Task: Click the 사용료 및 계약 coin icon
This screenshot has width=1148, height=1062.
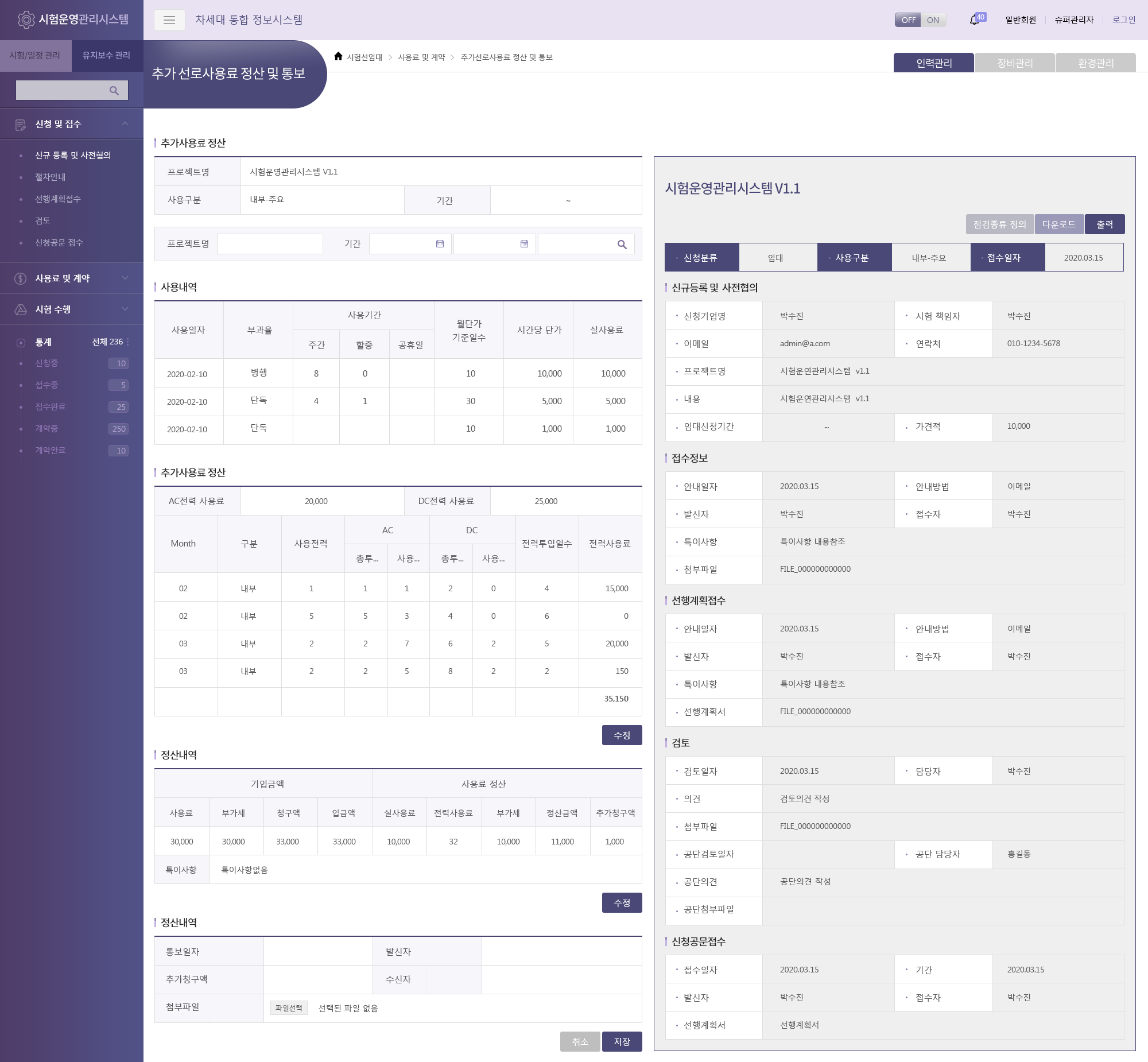Action: pyautogui.click(x=21, y=279)
